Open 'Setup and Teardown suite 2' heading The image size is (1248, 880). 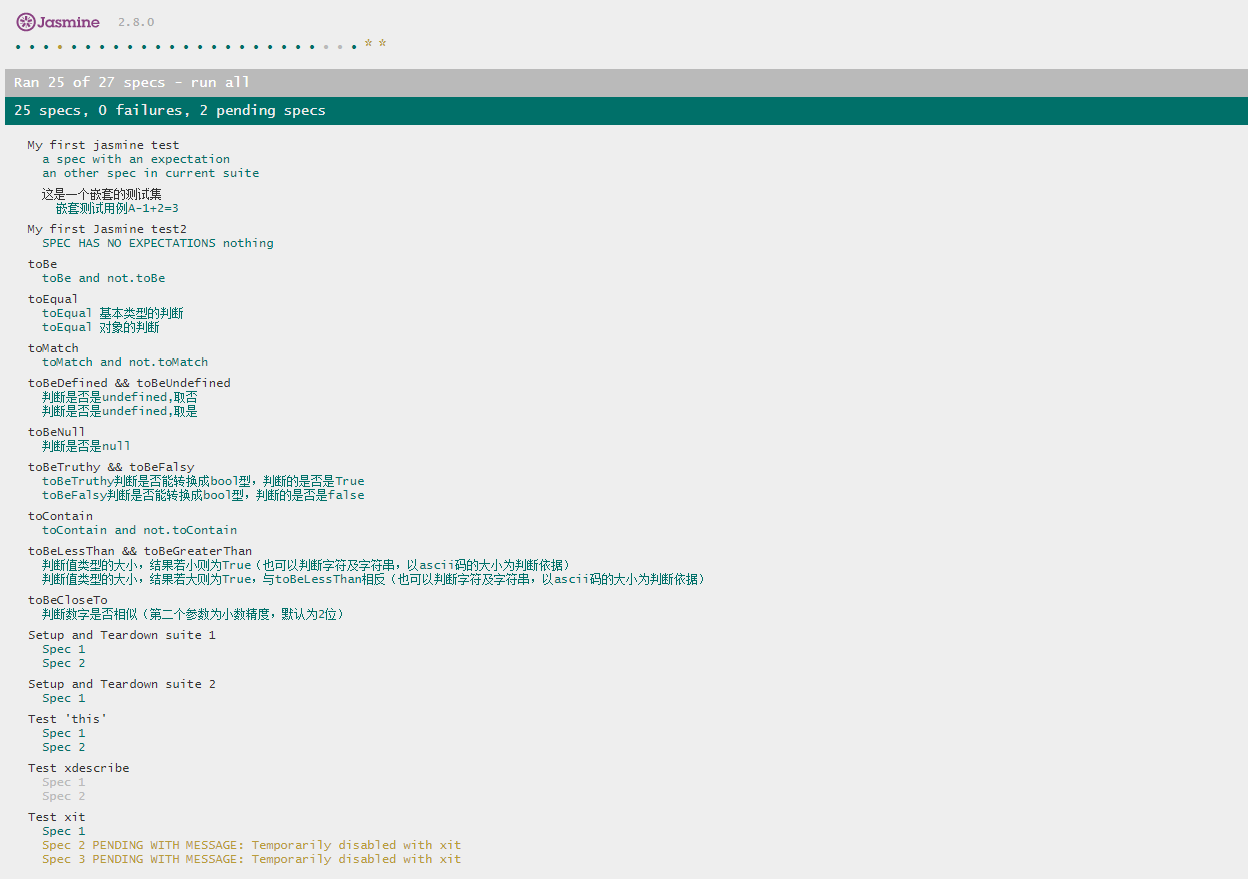tap(122, 684)
